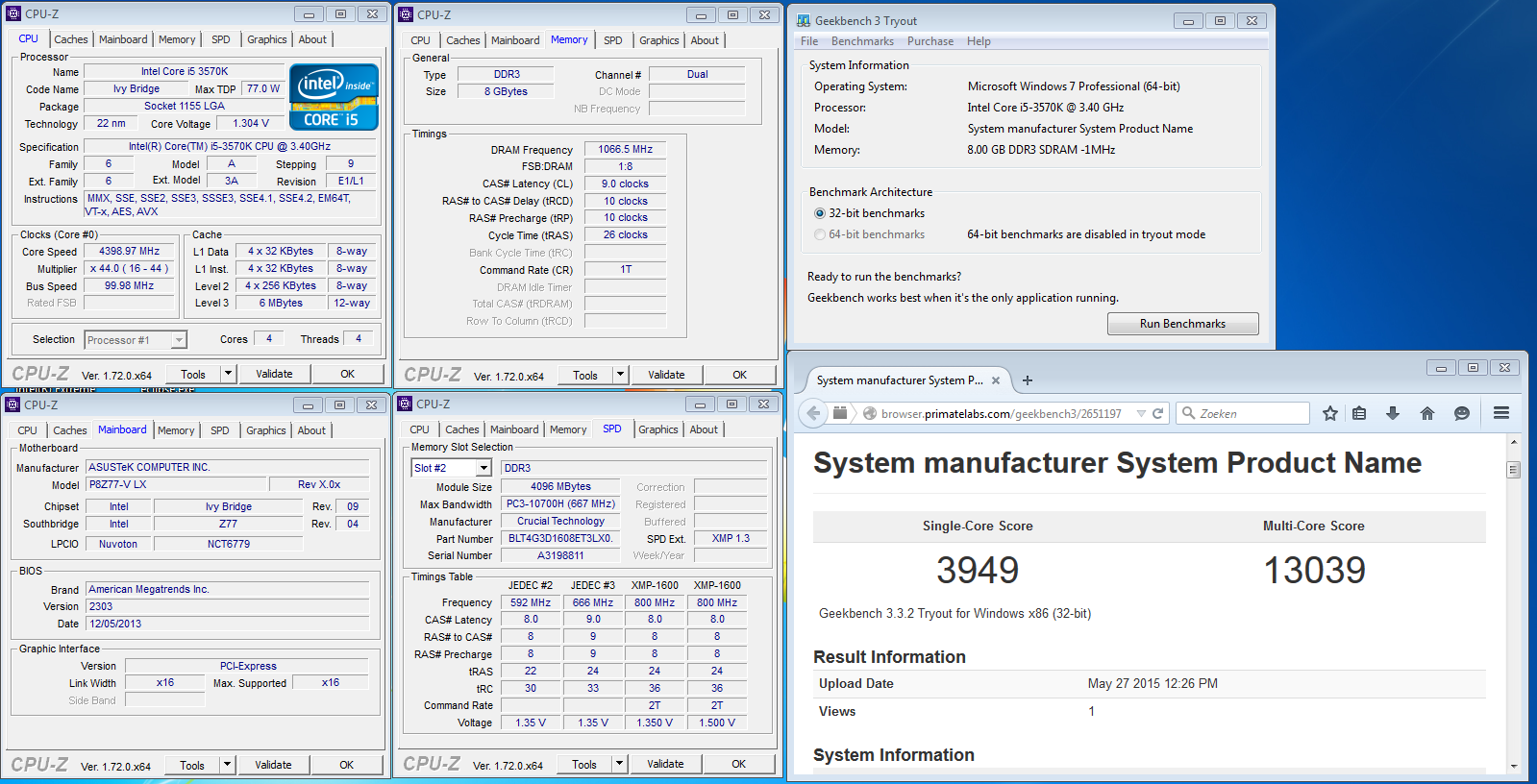This screenshot has width=1537, height=784.
Task: Click the Upload Date May 27 2015 value
Action: click(x=1153, y=683)
